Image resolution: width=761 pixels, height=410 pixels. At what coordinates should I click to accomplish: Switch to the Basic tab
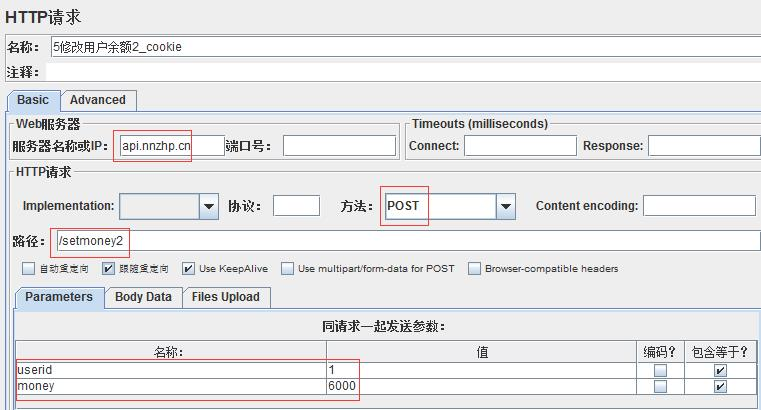click(33, 100)
